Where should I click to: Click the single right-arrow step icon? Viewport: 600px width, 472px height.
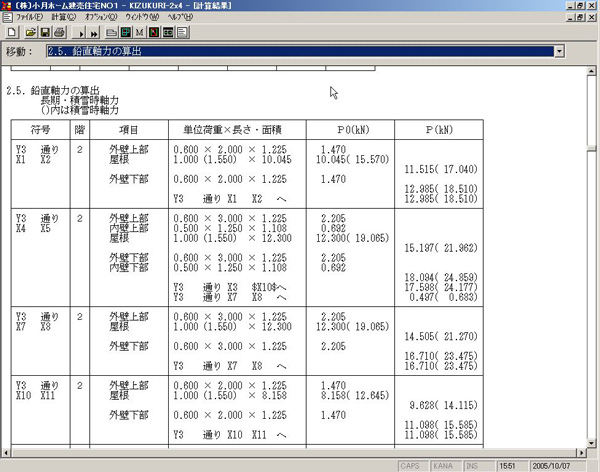80,33
